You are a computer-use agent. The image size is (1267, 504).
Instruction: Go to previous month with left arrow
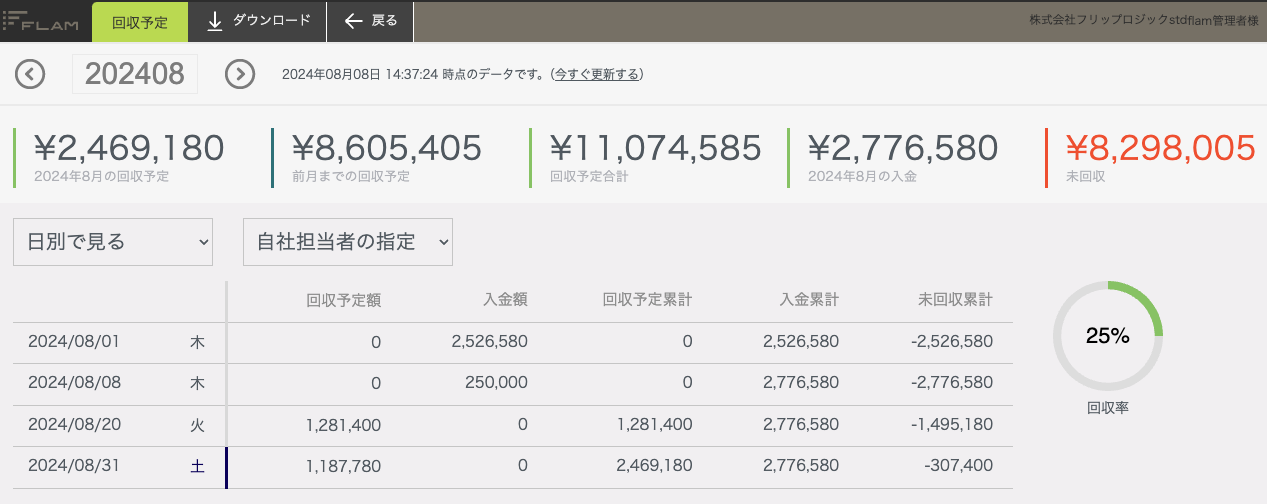(x=30, y=74)
